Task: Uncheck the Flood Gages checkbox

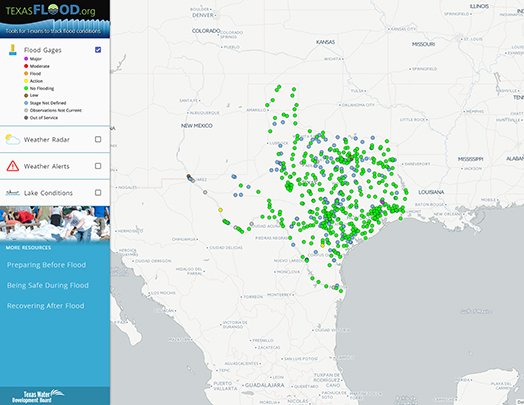Action: (98, 50)
